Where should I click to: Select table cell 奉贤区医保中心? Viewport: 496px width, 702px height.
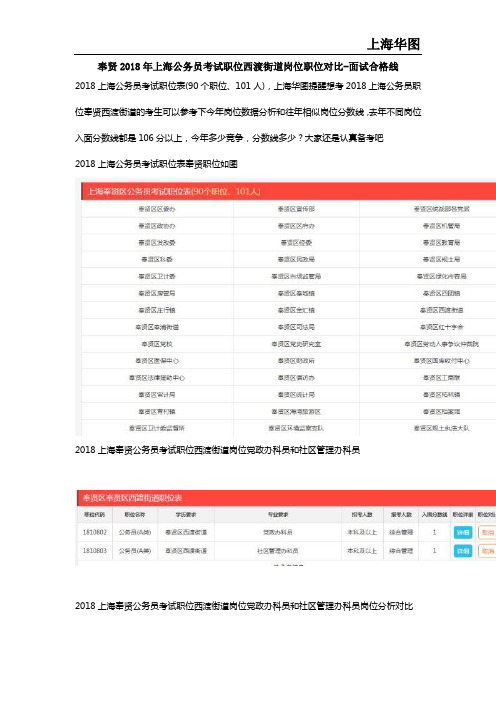pyautogui.click(x=157, y=360)
